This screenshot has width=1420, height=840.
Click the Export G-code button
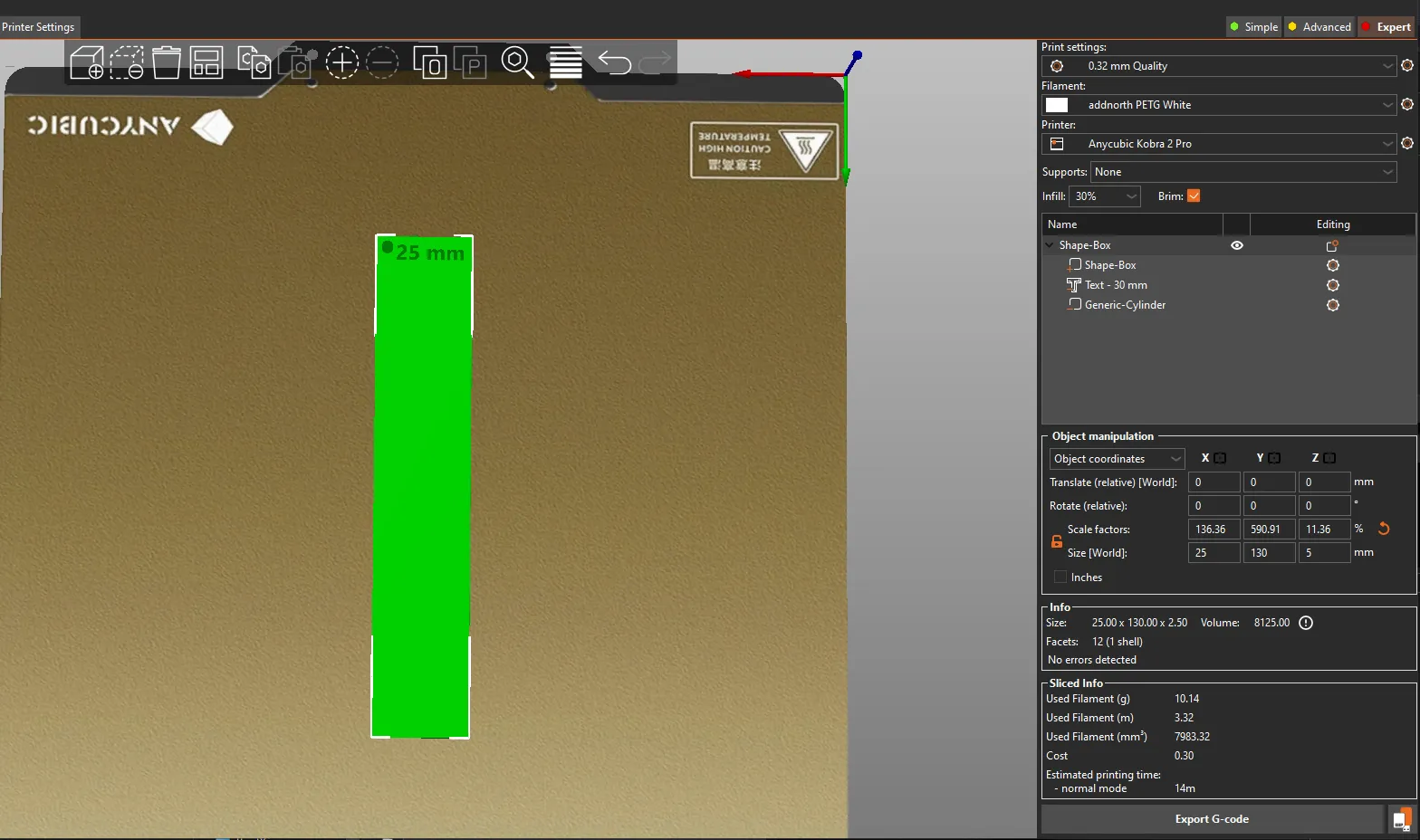click(x=1212, y=819)
